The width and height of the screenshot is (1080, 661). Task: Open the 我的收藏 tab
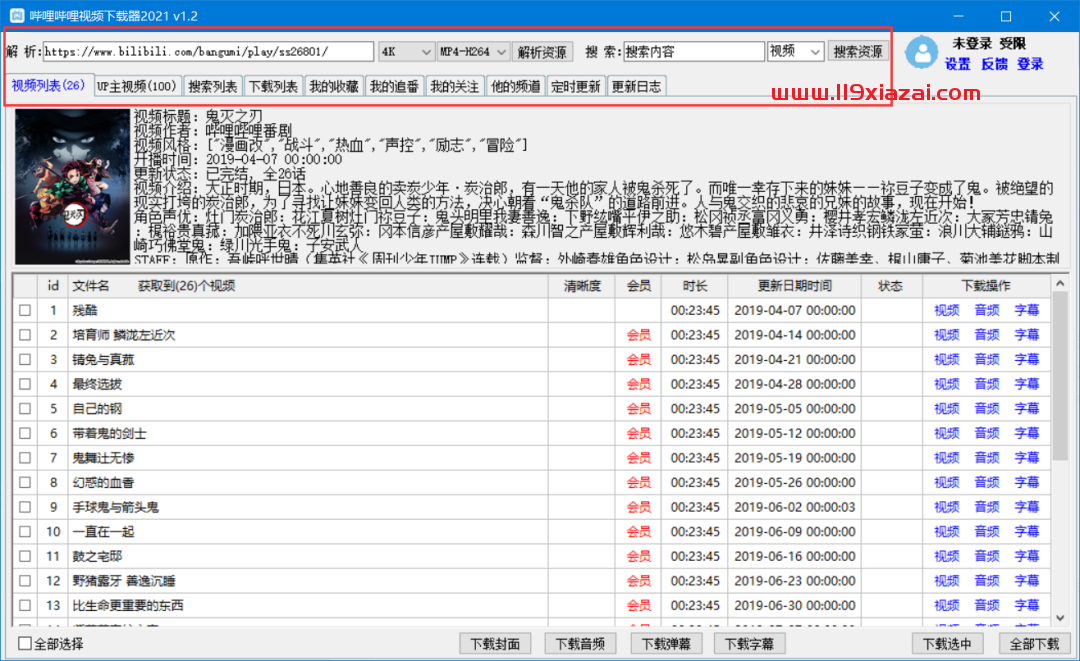point(334,87)
